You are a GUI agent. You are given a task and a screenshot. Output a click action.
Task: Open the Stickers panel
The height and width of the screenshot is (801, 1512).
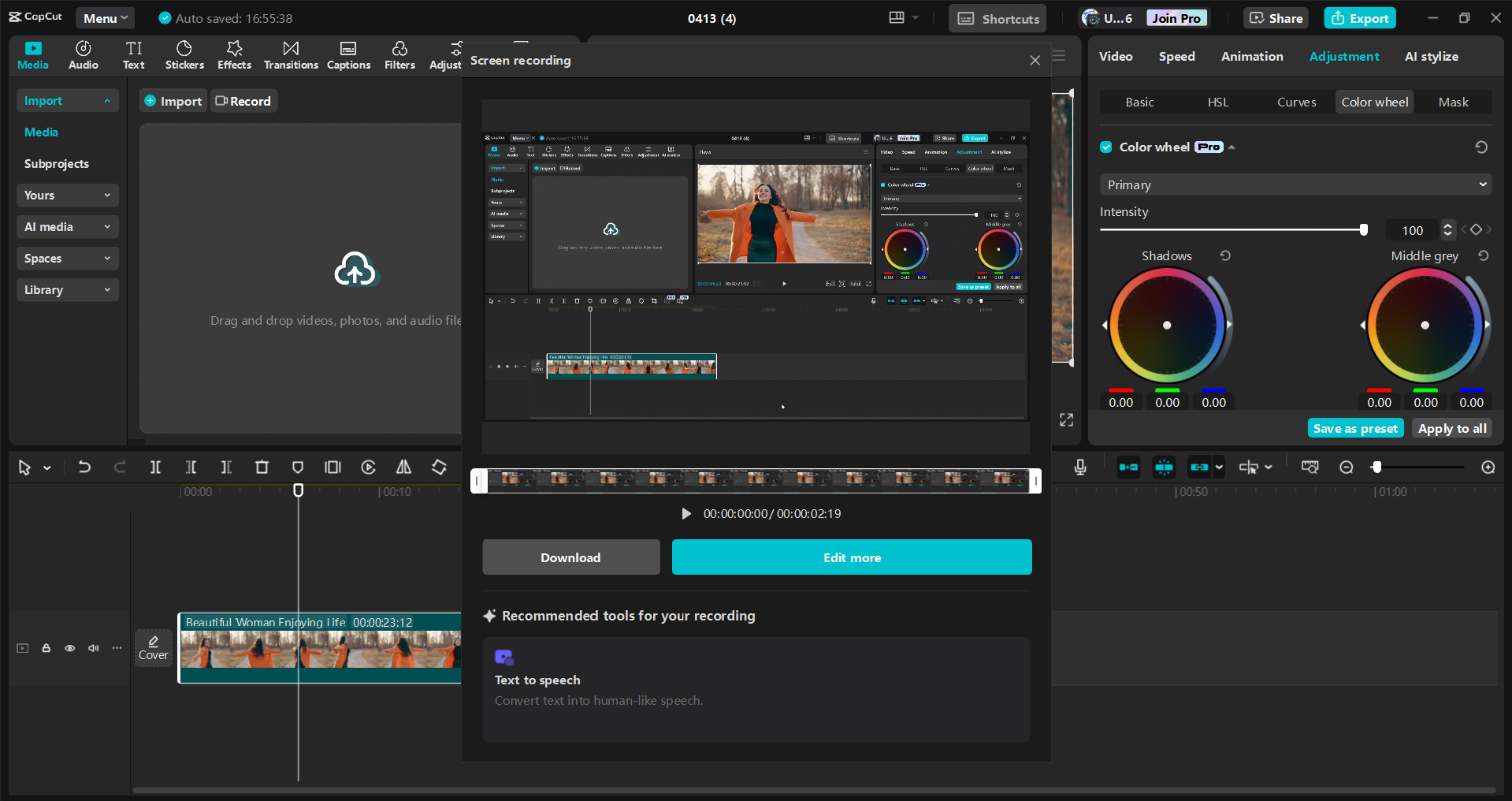(x=184, y=55)
